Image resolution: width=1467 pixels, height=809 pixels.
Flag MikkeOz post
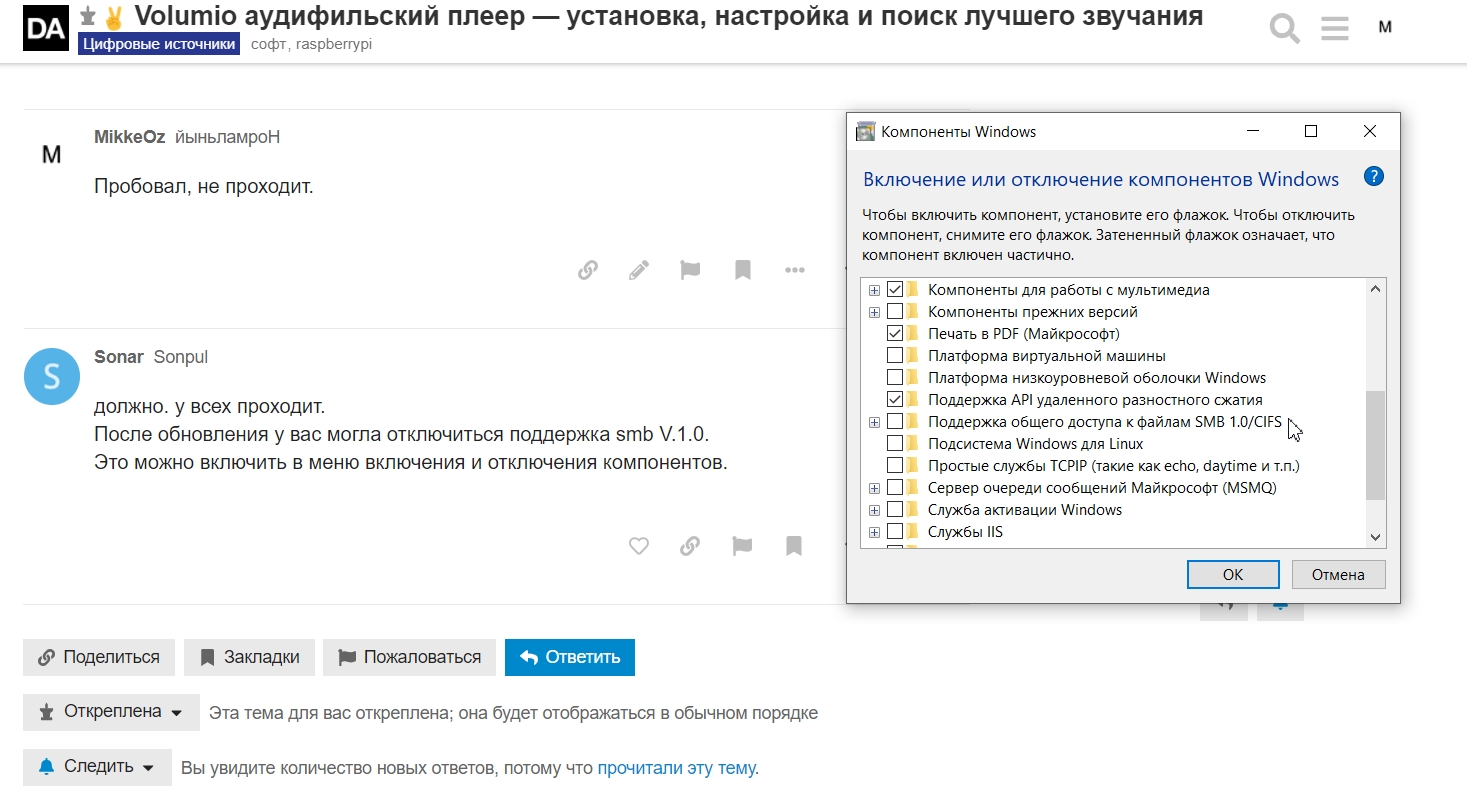click(x=690, y=270)
